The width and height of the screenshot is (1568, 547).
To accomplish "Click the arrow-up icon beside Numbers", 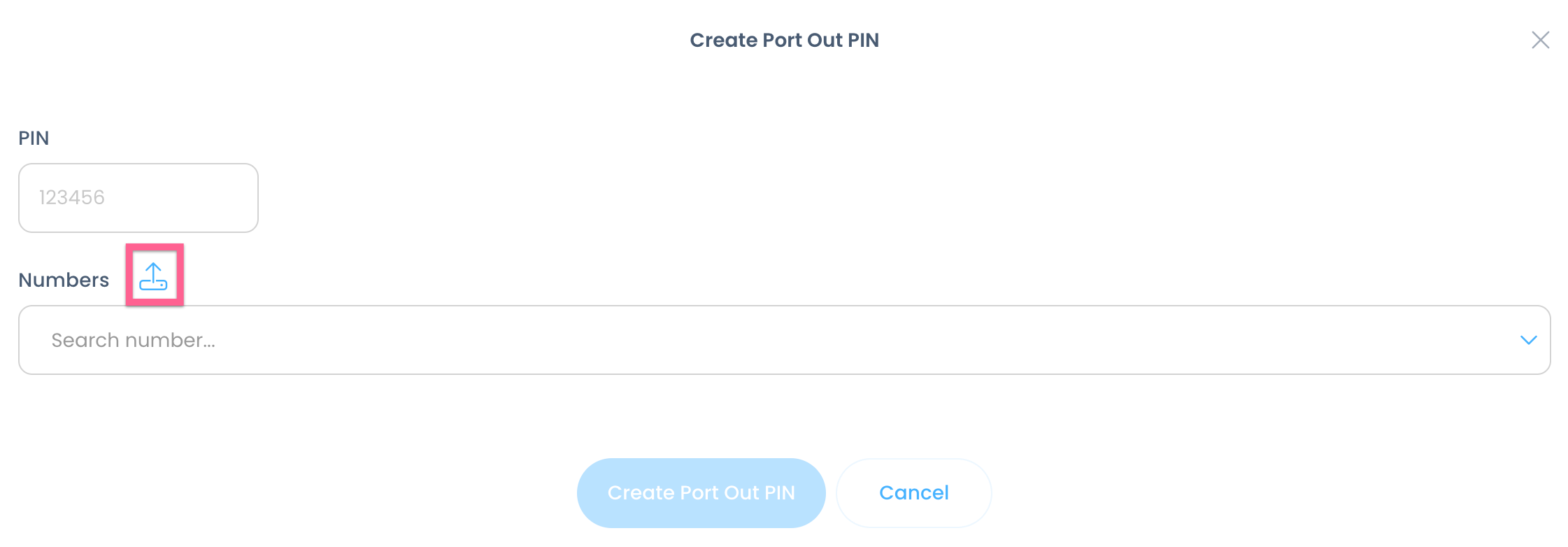I will pyautogui.click(x=153, y=276).
